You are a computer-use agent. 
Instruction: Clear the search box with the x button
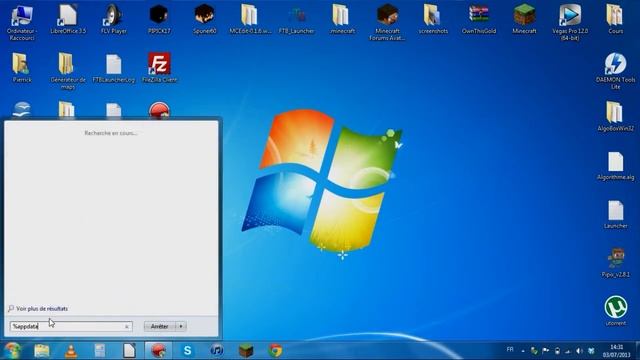click(x=127, y=327)
